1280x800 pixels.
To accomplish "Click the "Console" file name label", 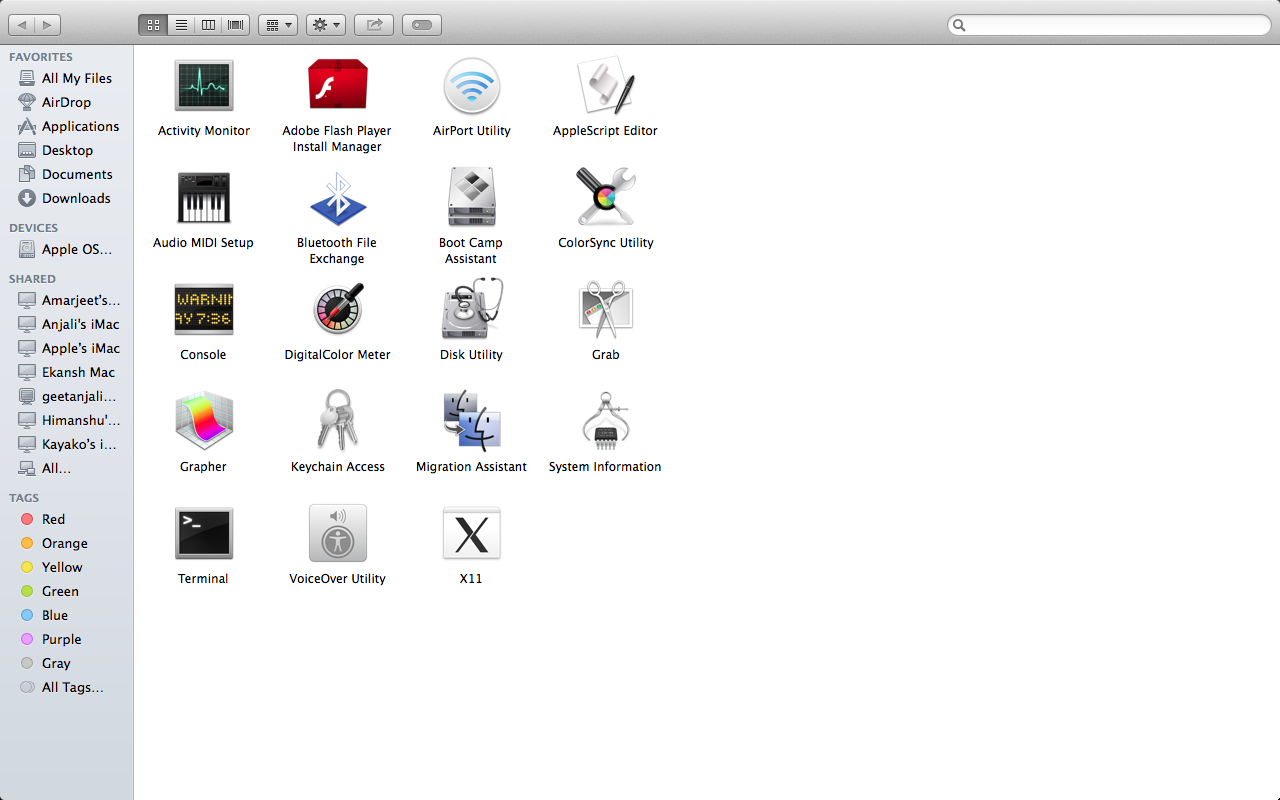I will click(203, 355).
